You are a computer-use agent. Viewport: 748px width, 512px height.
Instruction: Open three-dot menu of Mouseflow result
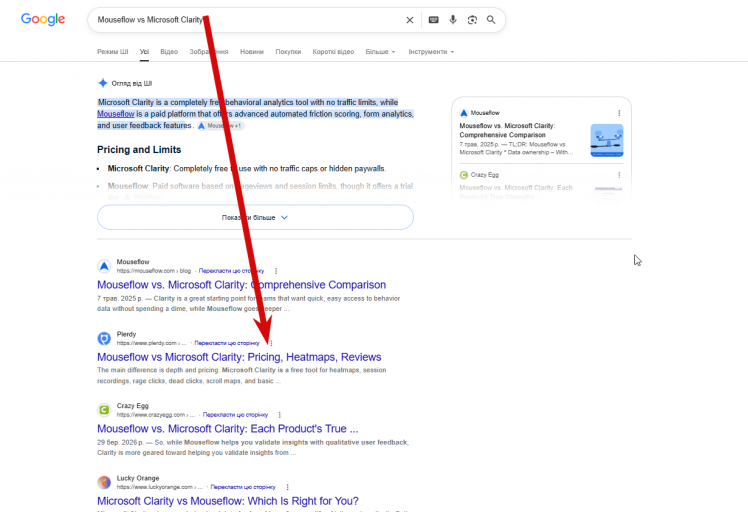276,271
